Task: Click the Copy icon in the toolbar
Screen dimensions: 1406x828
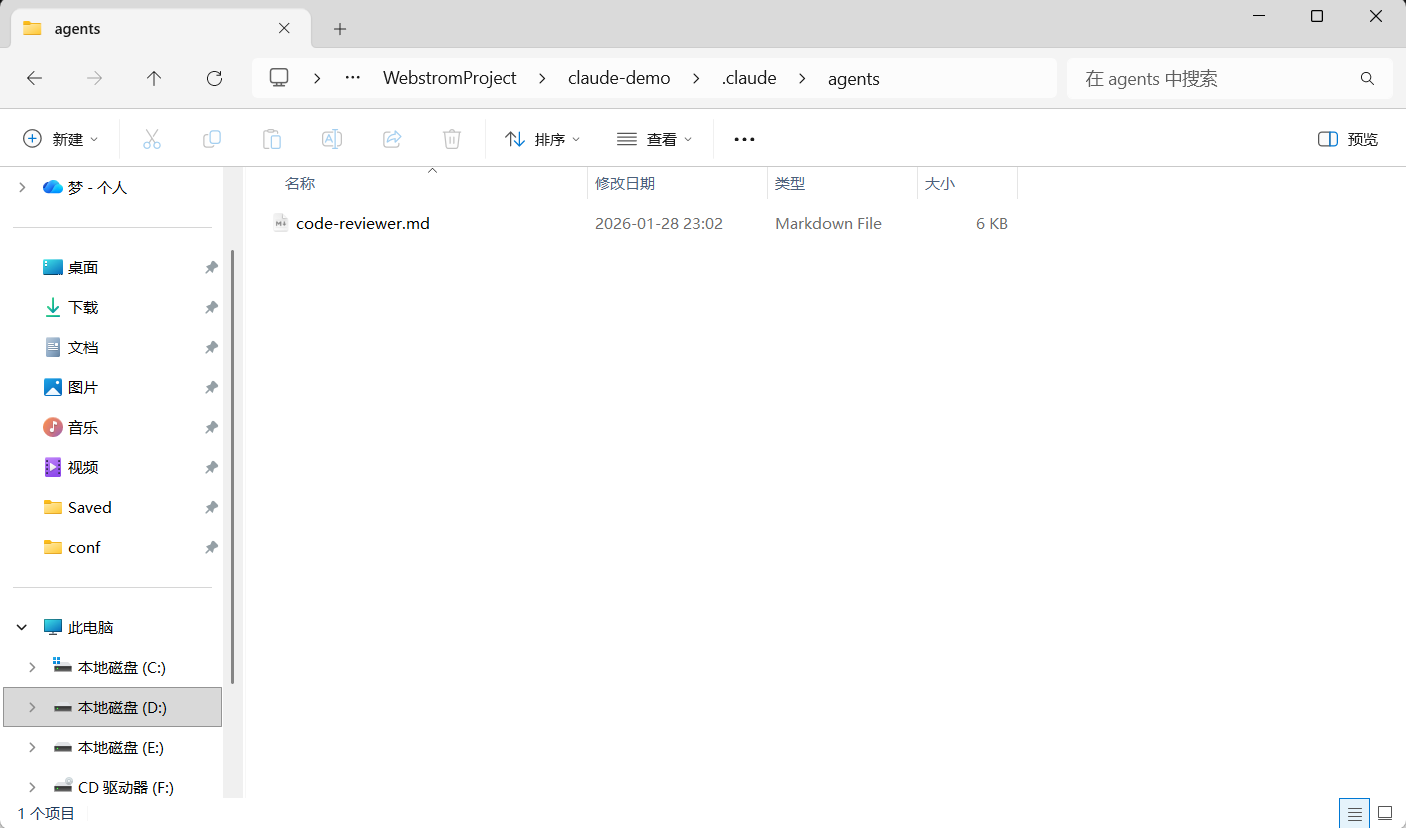Action: [212, 139]
